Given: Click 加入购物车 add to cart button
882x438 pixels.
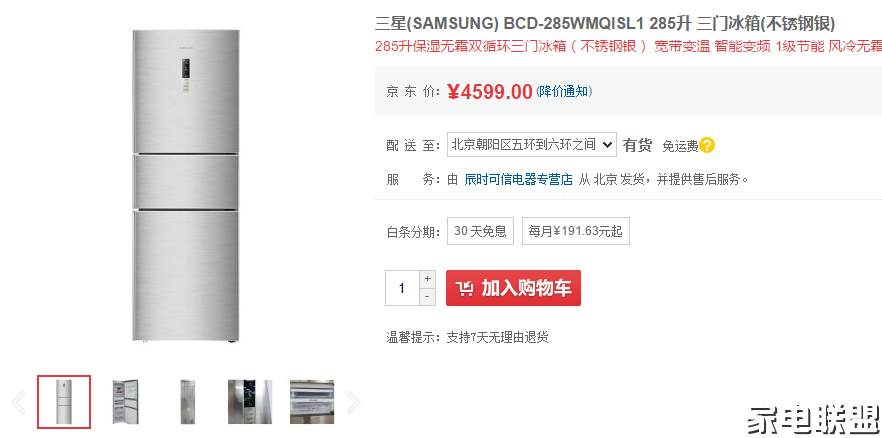Looking at the screenshot, I should (513, 288).
